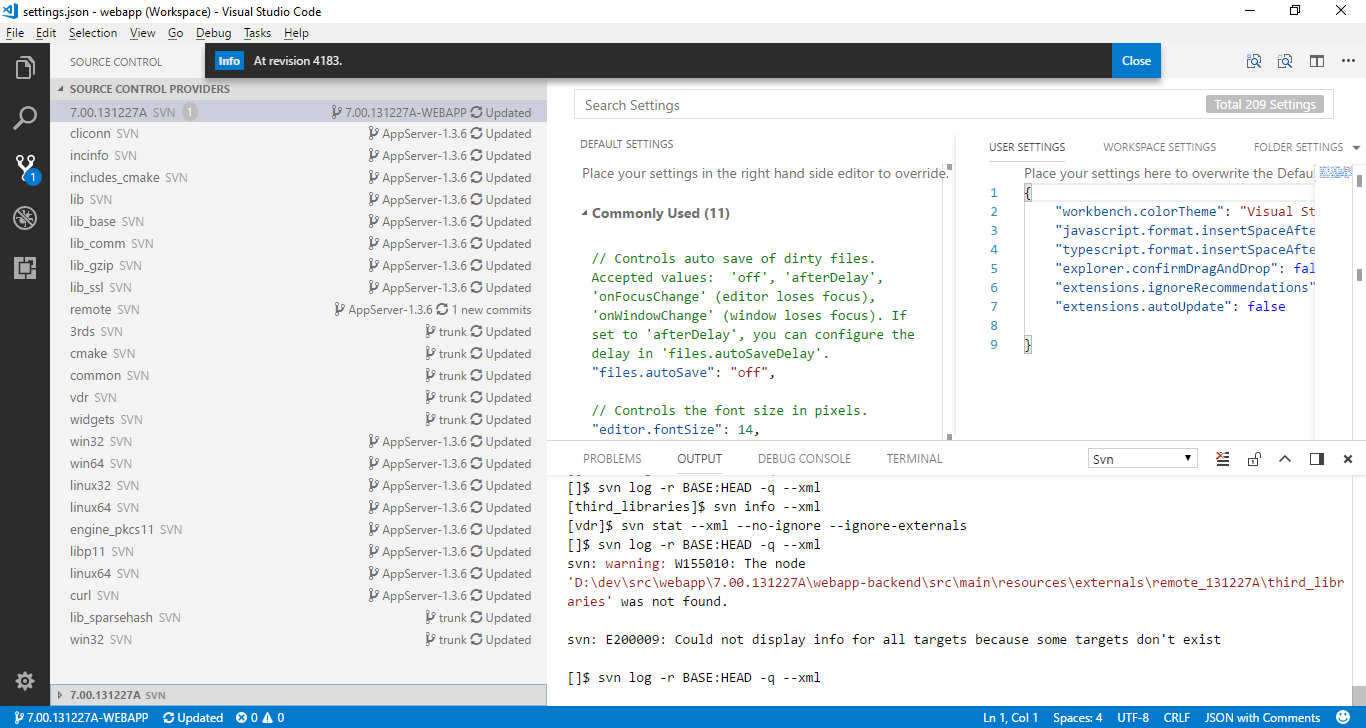This screenshot has width=1366, height=728.
Task: Open the Search view in the activity bar
Action: click(25, 117)
